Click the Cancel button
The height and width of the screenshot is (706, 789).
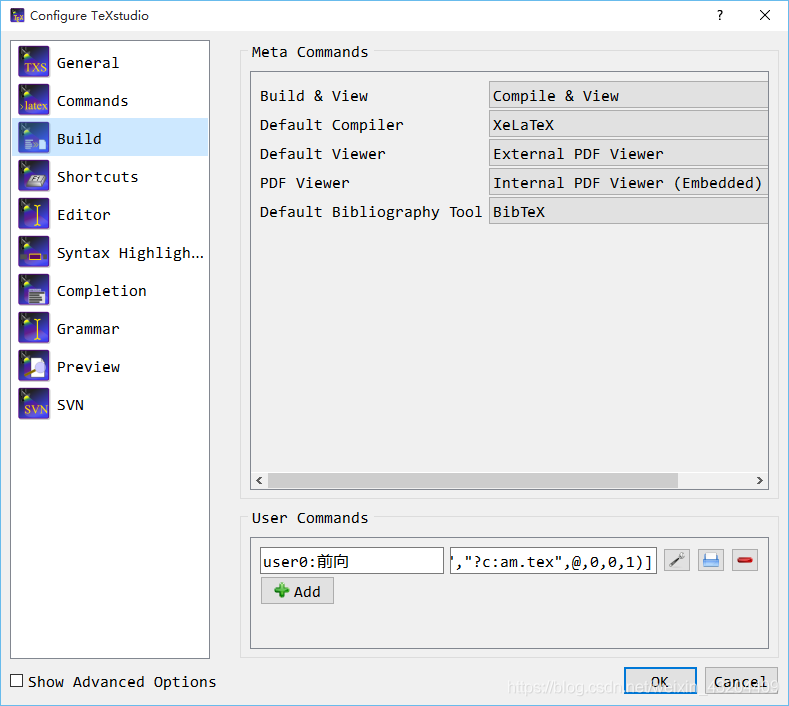coord(741,681)
